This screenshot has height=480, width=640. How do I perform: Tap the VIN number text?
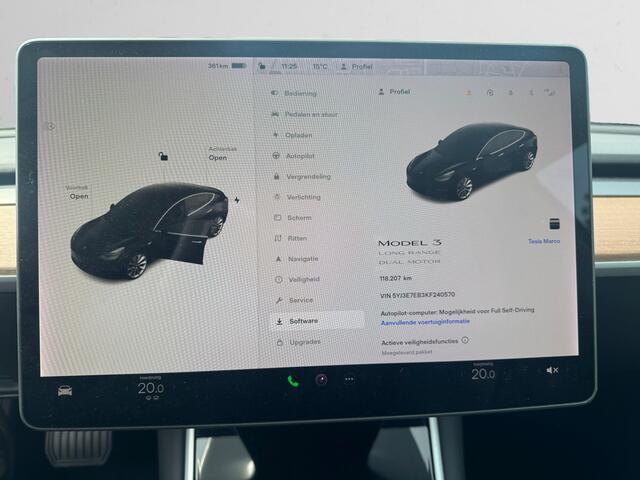pos(417,295)
